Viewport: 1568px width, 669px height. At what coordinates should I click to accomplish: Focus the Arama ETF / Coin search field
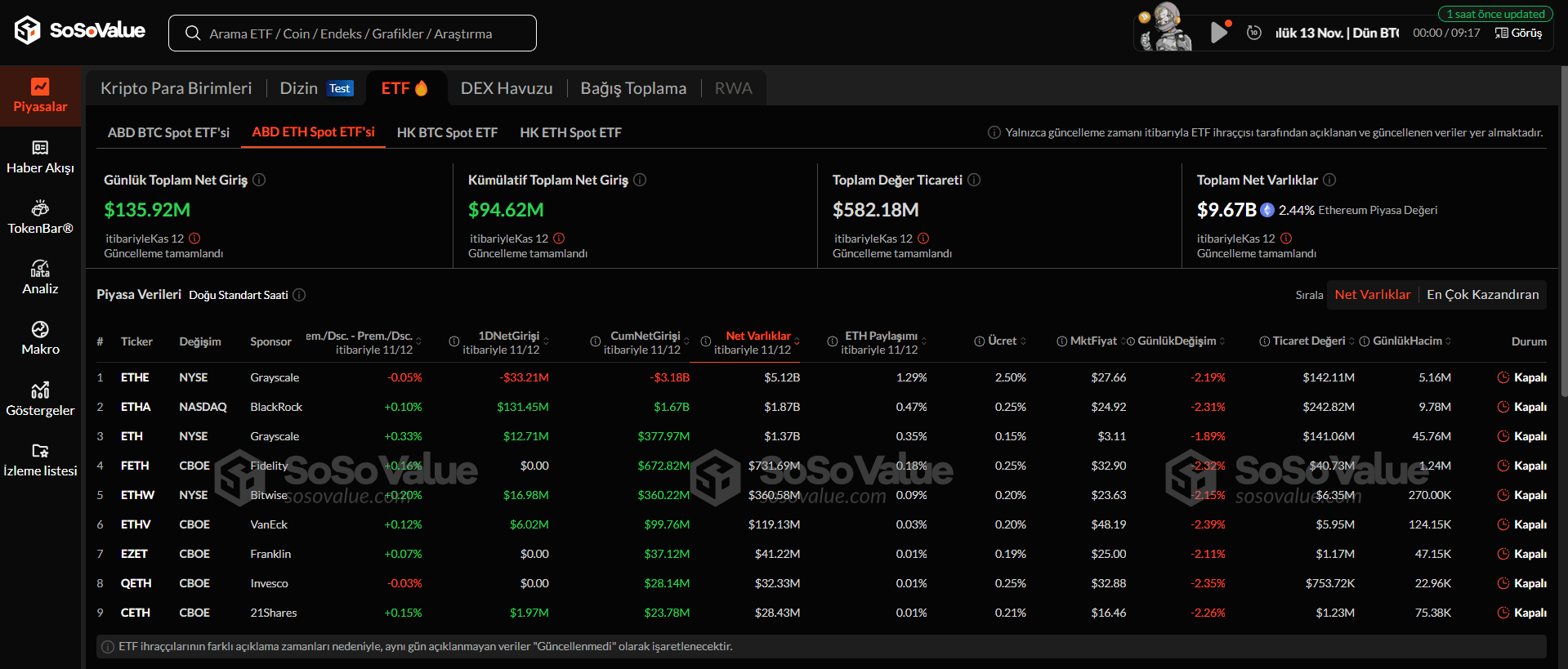tap(352, 33)
